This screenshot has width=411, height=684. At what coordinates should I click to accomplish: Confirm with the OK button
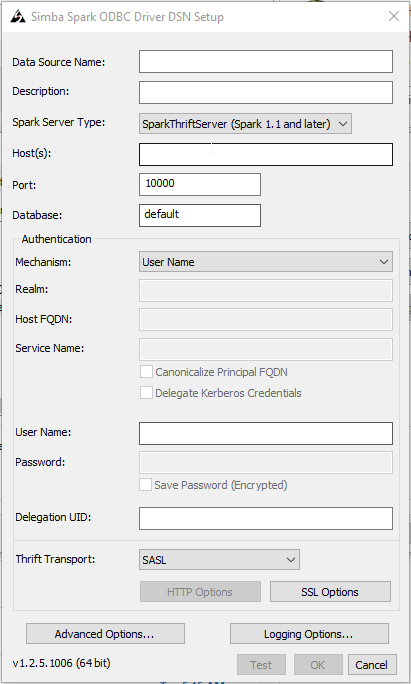tap(318, 665)
